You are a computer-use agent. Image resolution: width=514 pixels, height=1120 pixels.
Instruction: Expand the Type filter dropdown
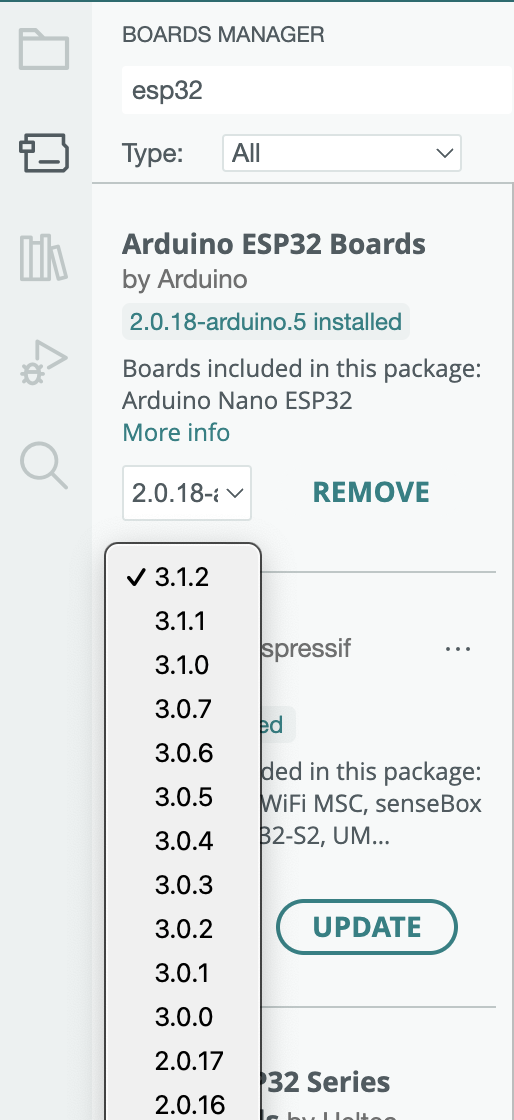341,153
